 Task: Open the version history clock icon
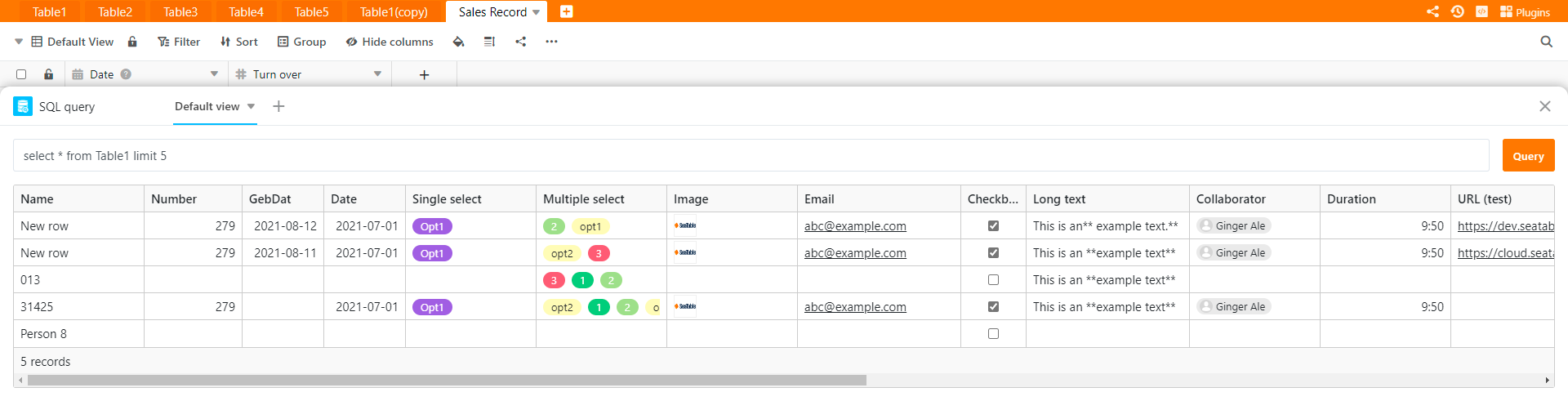(x=1457, y=11)
